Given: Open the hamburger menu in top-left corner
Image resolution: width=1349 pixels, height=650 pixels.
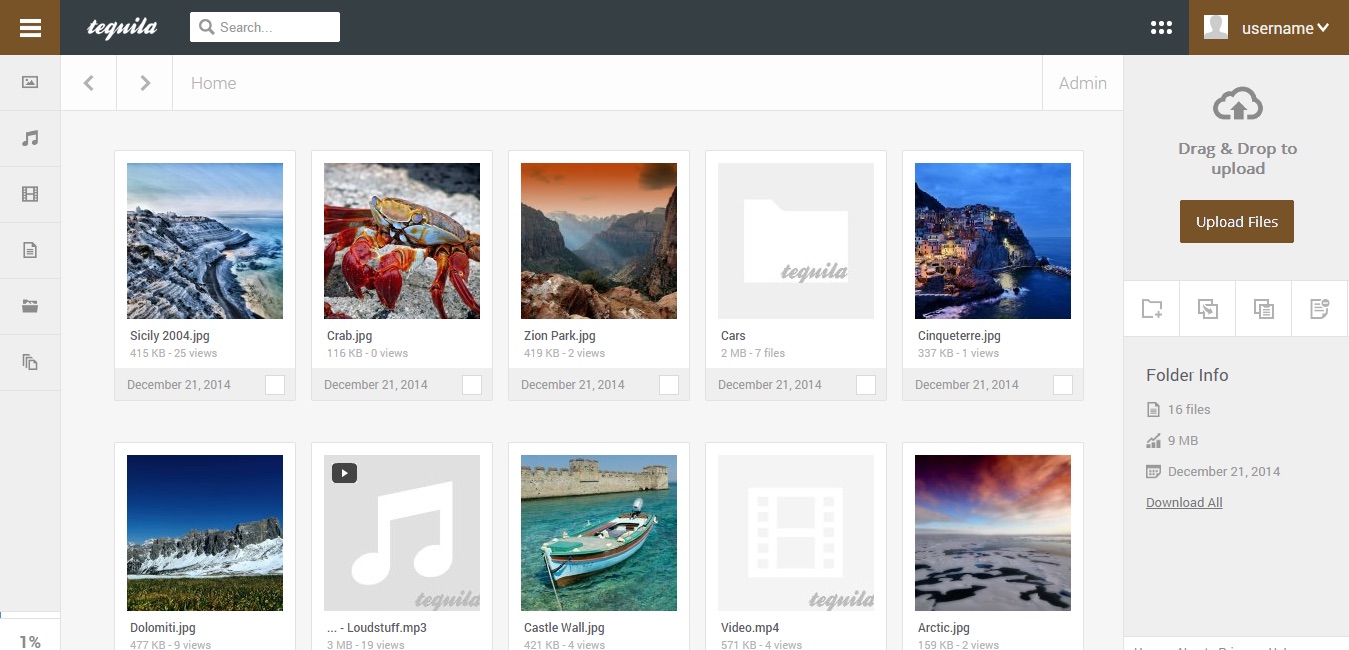Looking at the screenshot, I should (30, 28).
